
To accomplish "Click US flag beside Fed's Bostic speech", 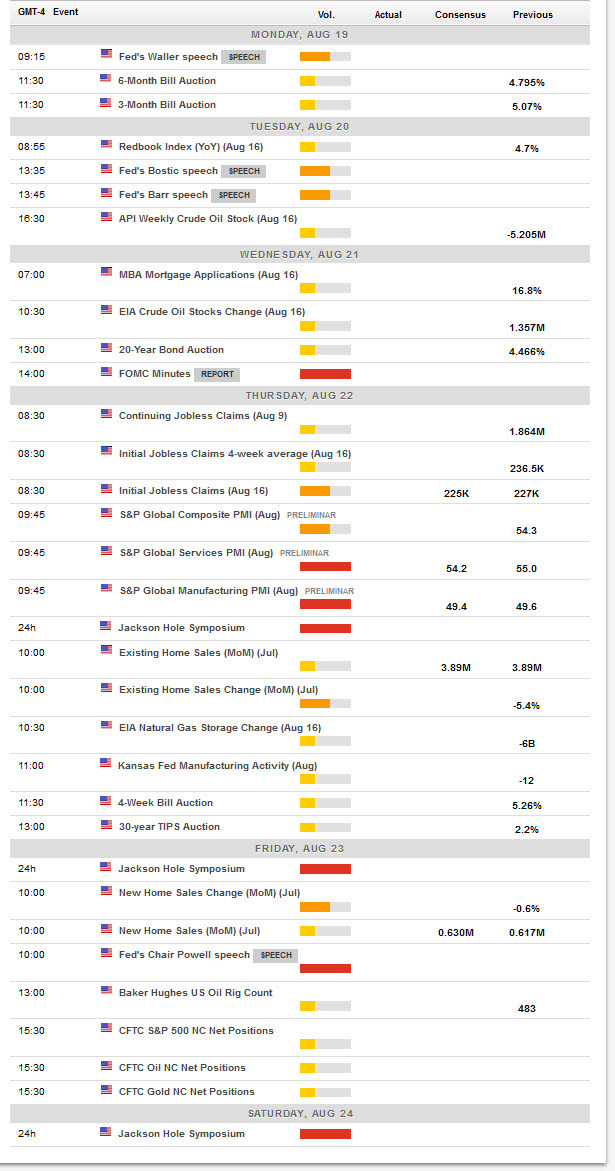I will click(106, 169).
